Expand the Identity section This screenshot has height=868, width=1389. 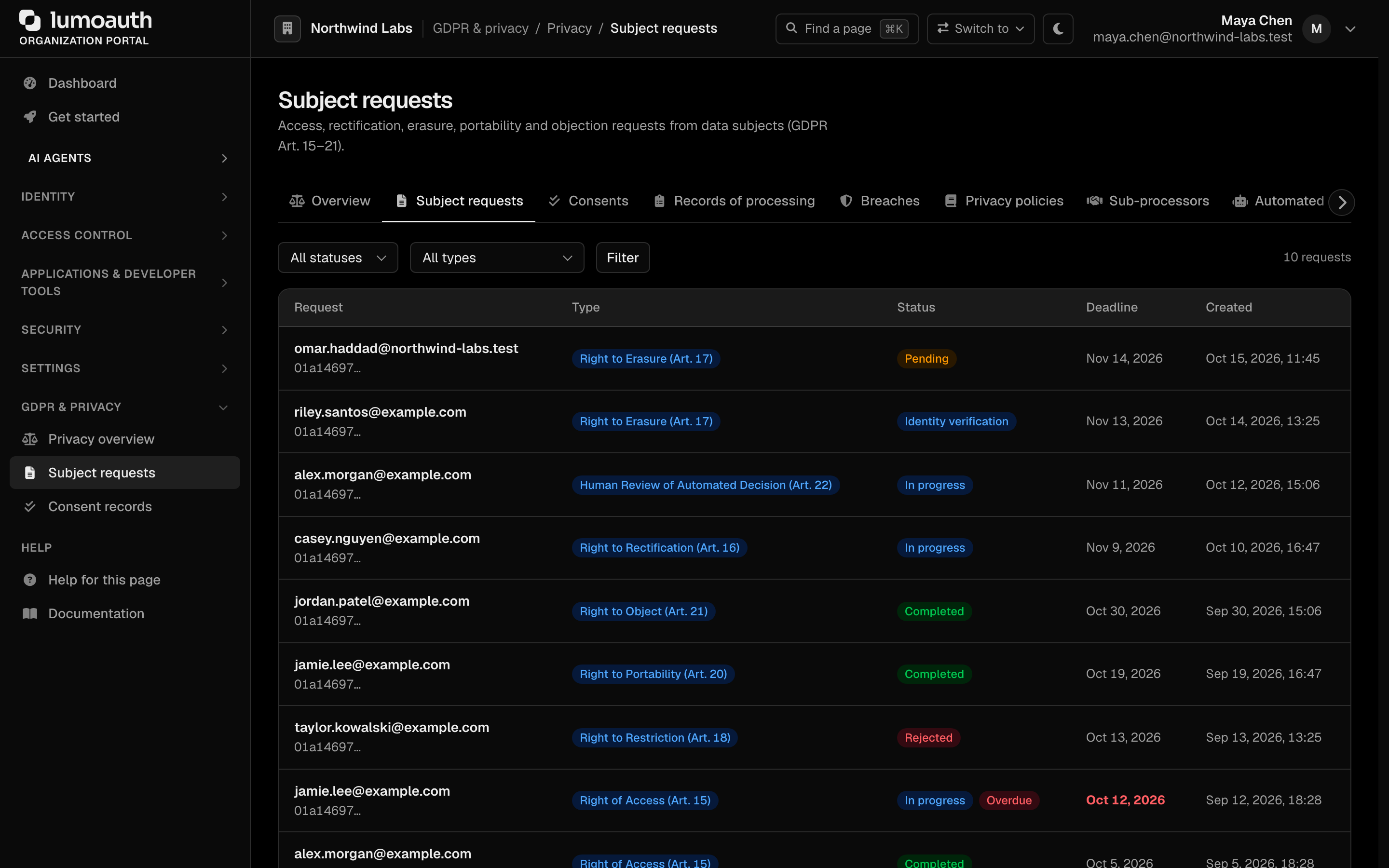(x=124, y=197)
